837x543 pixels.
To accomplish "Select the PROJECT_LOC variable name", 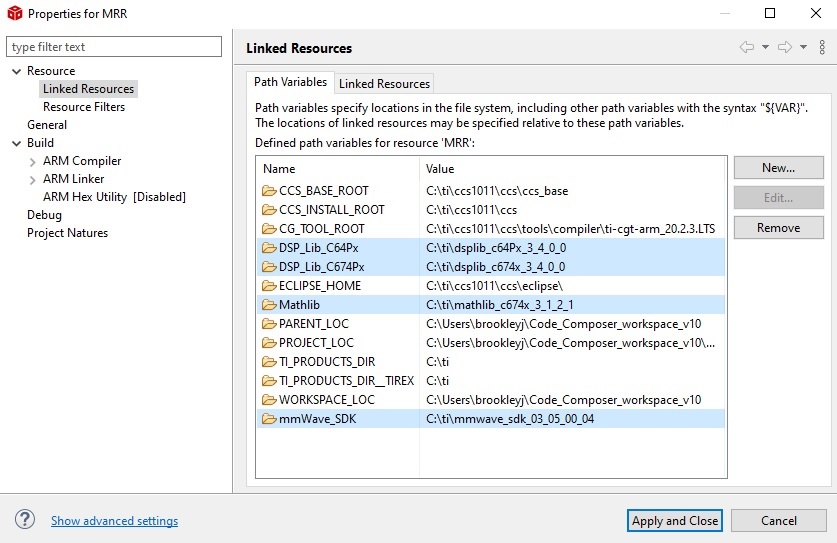I will (316, 343).
